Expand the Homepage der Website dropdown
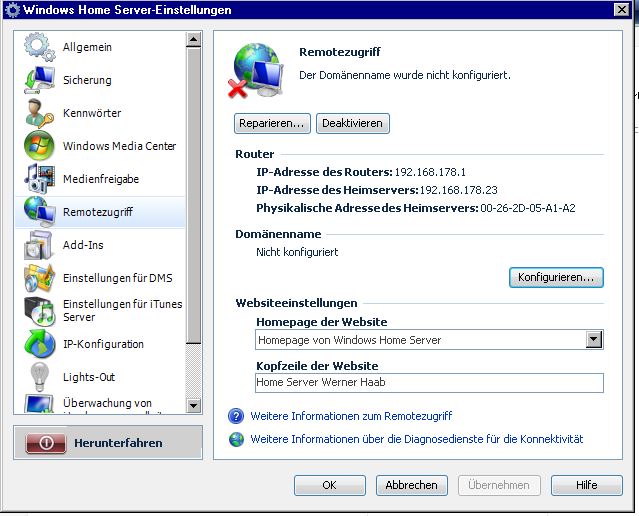639x516 pixels. [x=594, y=340]
